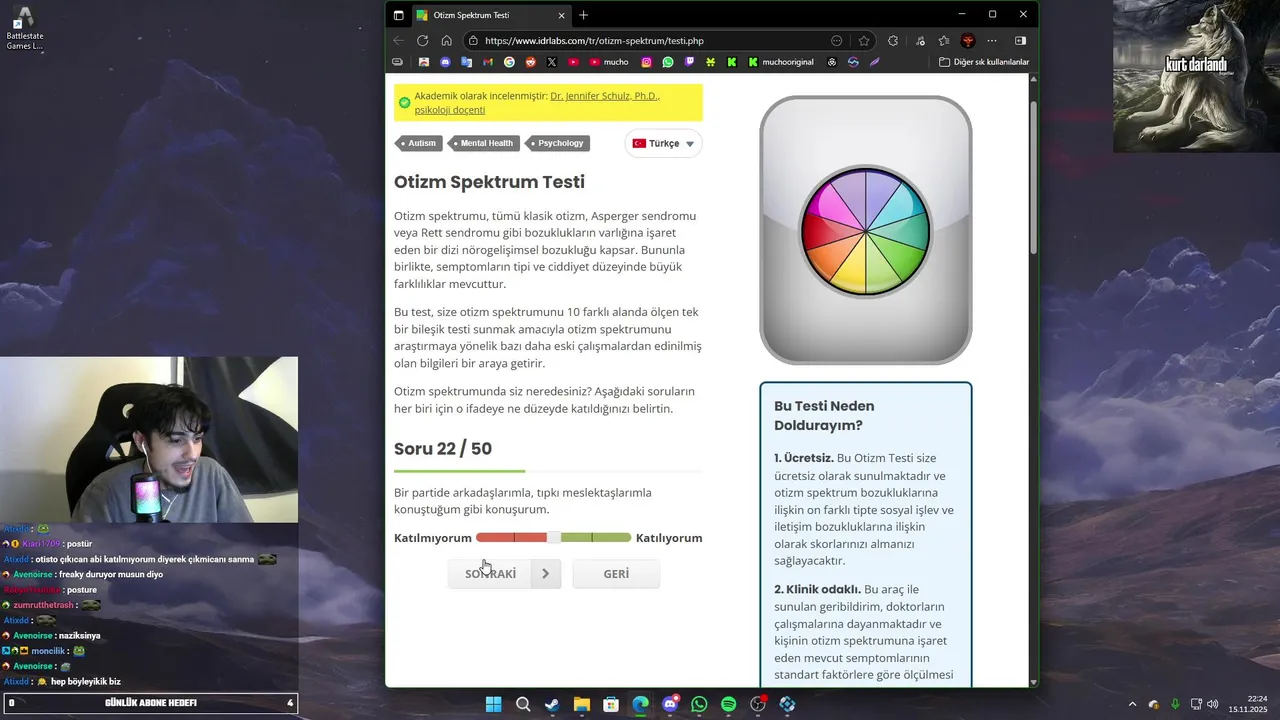View site information lock icon
1280x720 pixels.
(473, 41)
